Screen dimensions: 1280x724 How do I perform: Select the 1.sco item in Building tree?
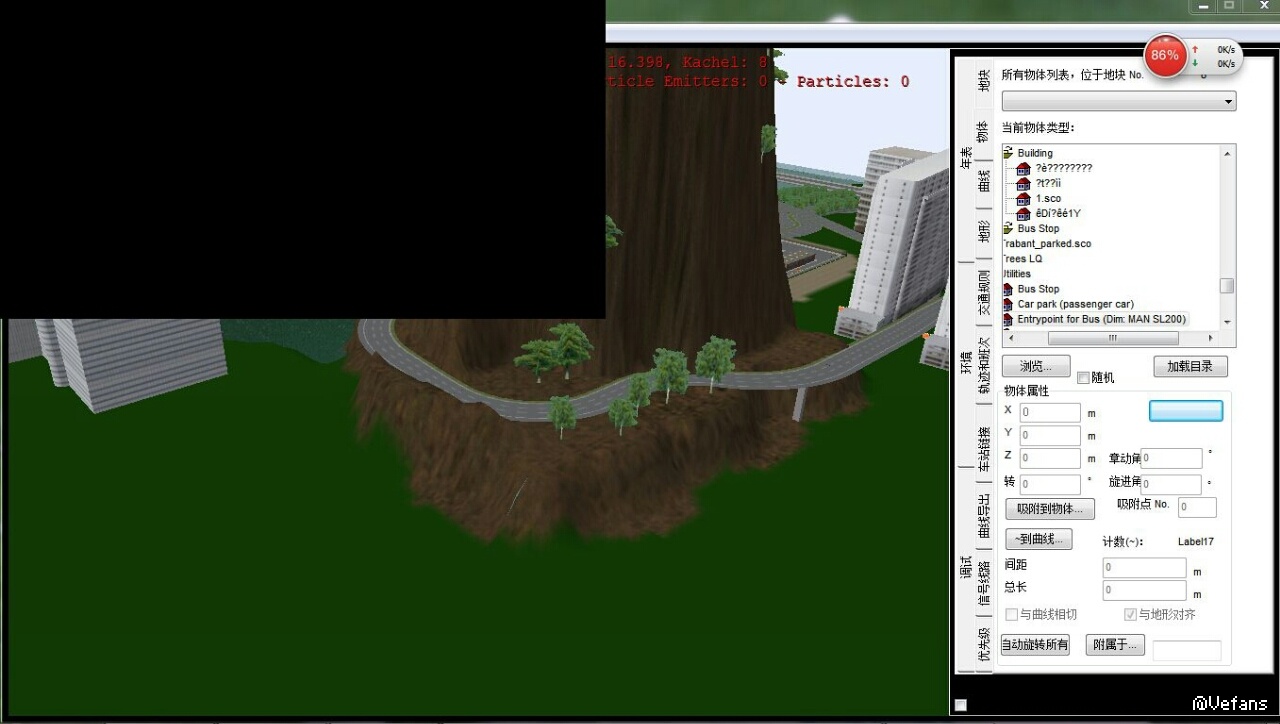pyautogui.click(x=1048, y=199)
